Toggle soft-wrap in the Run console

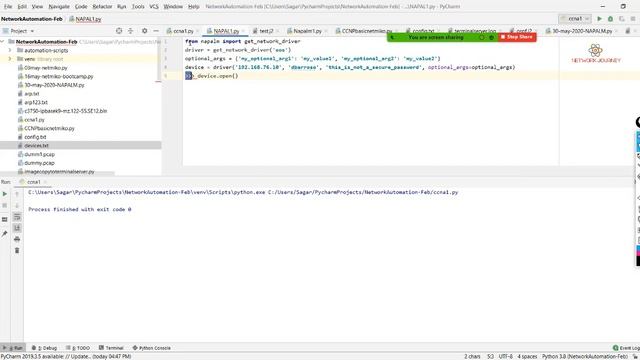tap(17, 217)
